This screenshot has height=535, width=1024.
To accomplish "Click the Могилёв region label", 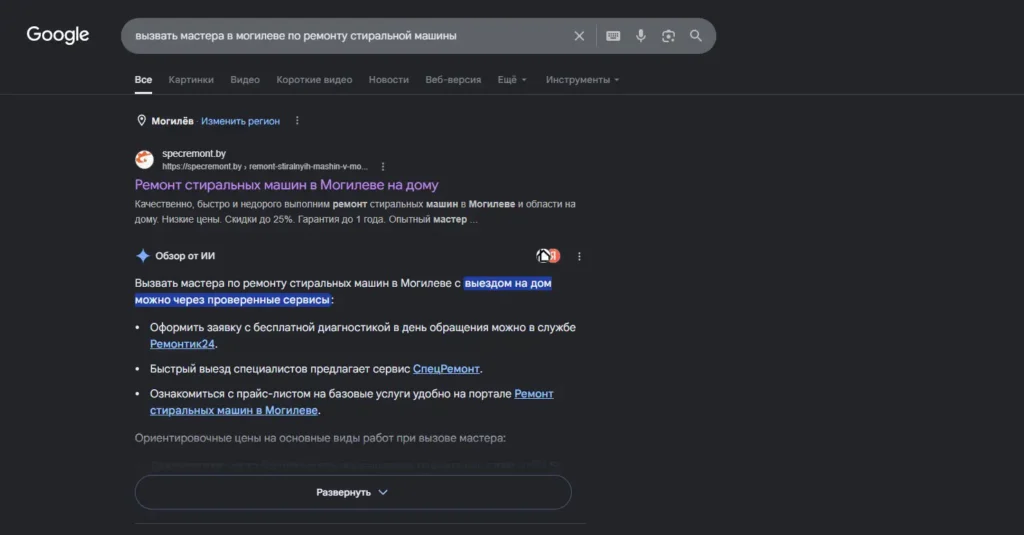I will pyautogui.click(x=172, y=121).
